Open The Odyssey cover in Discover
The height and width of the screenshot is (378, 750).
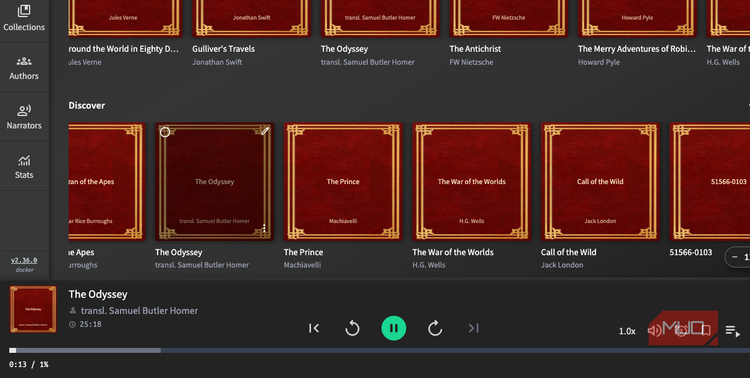click(214, 181)
